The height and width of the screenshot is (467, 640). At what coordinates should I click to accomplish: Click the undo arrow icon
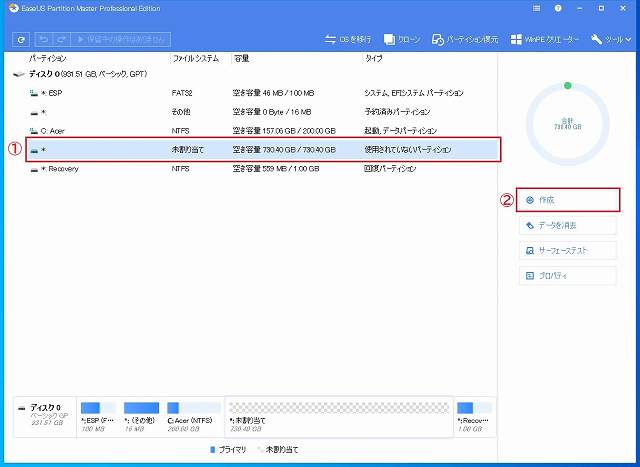pos(44,40)
